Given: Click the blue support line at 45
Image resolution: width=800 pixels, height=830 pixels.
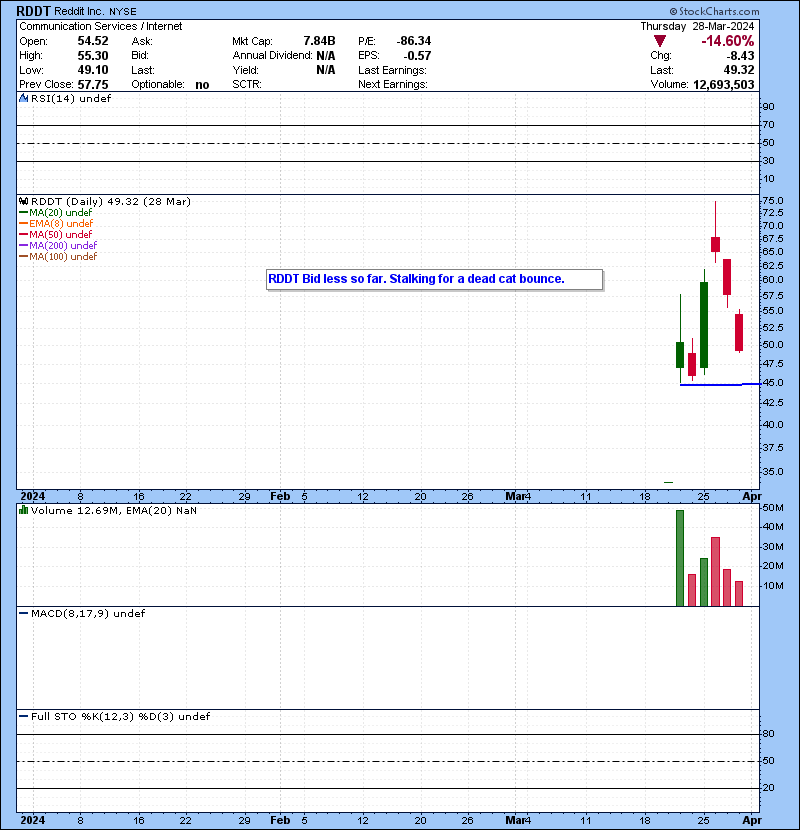Looking at the screenshot, I should 720,384.
